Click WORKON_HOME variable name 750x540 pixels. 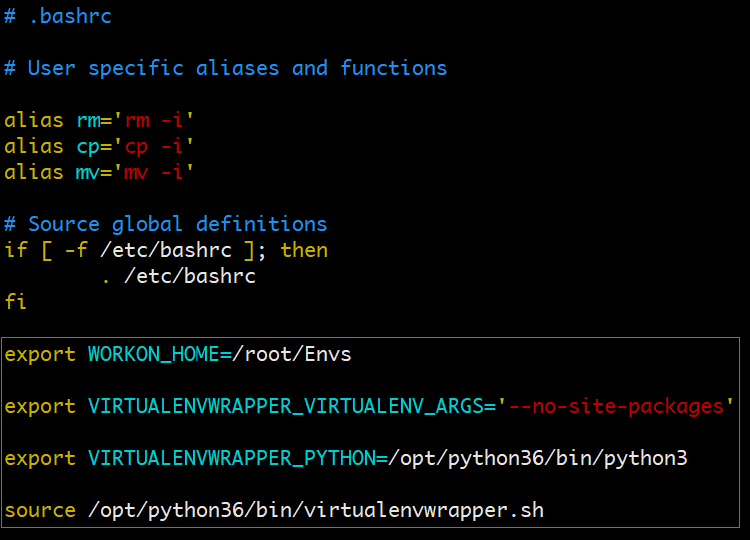154,354
